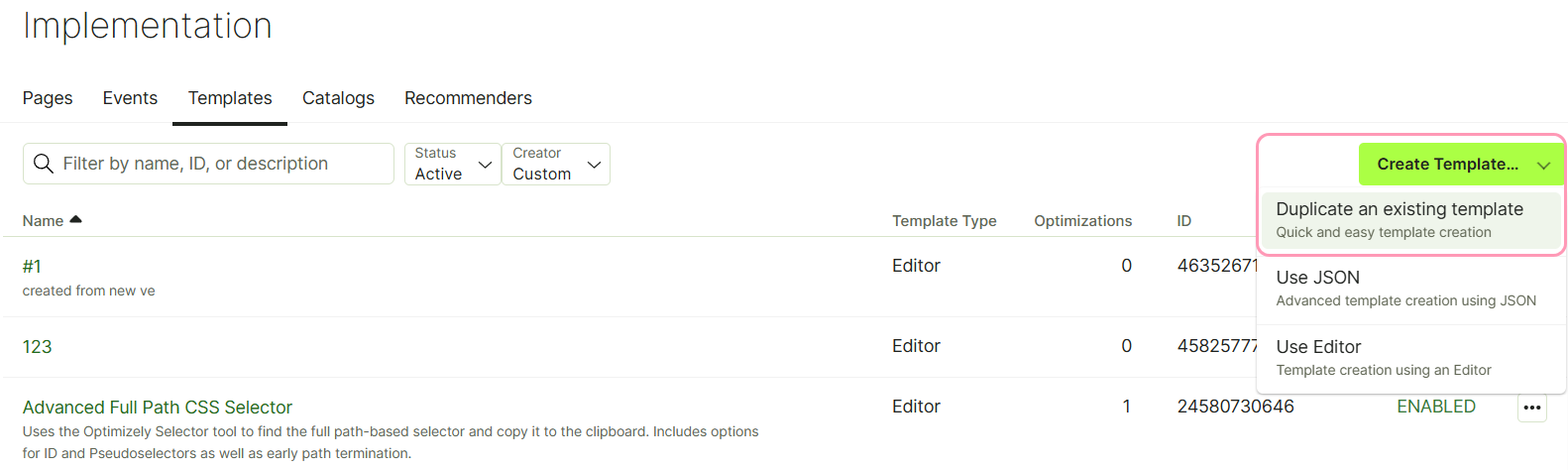Screen dimensions: 1568x470
Task: Switch to the Events tab
Action: (130, 98)
